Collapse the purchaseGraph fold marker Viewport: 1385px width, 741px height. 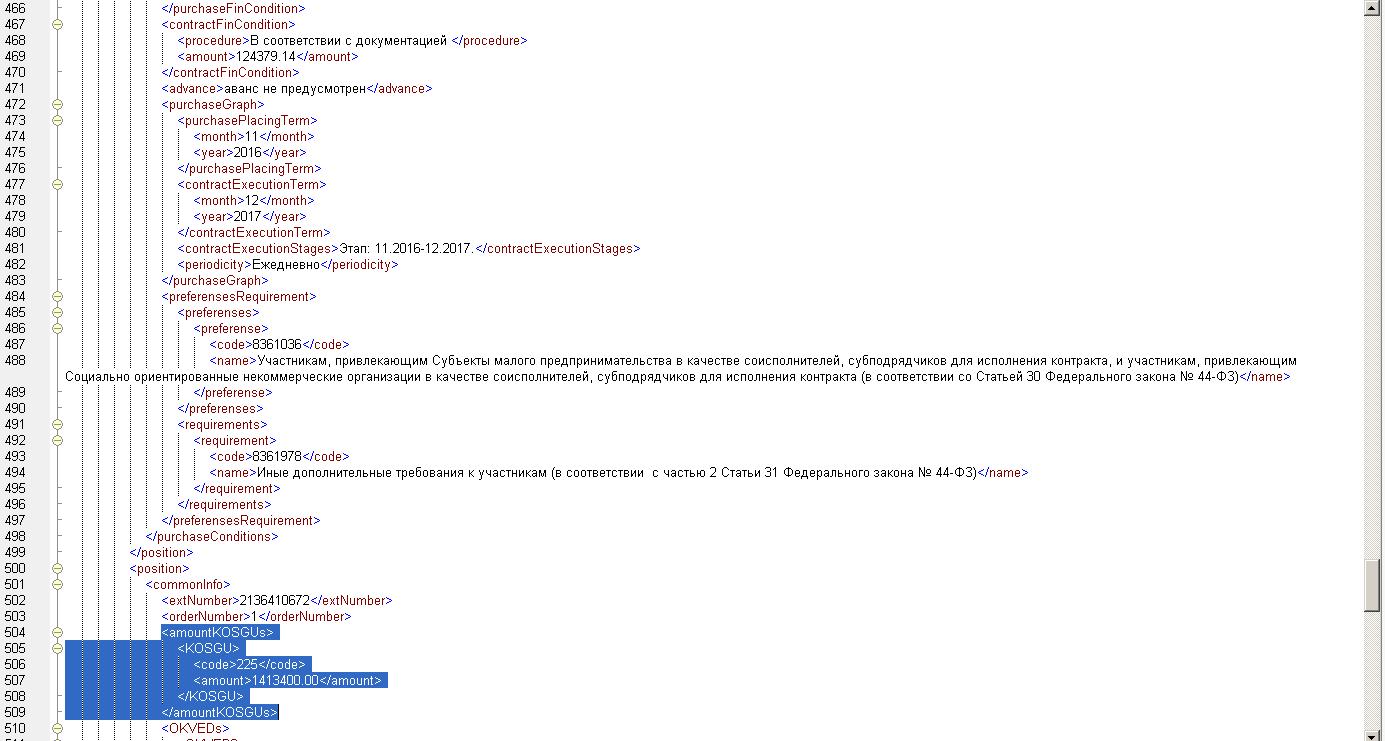57,104
